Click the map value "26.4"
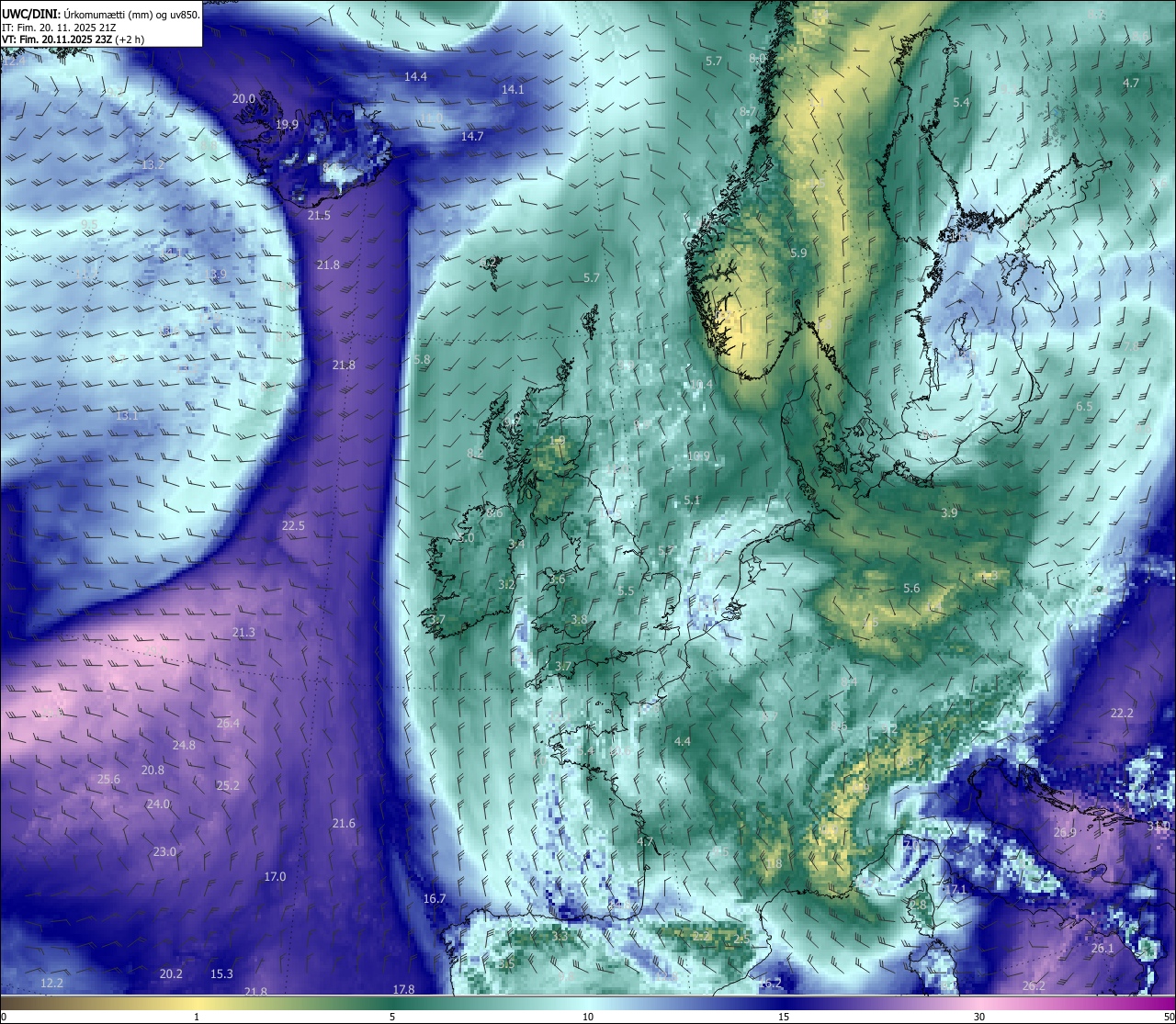 [x=228, y=723]
